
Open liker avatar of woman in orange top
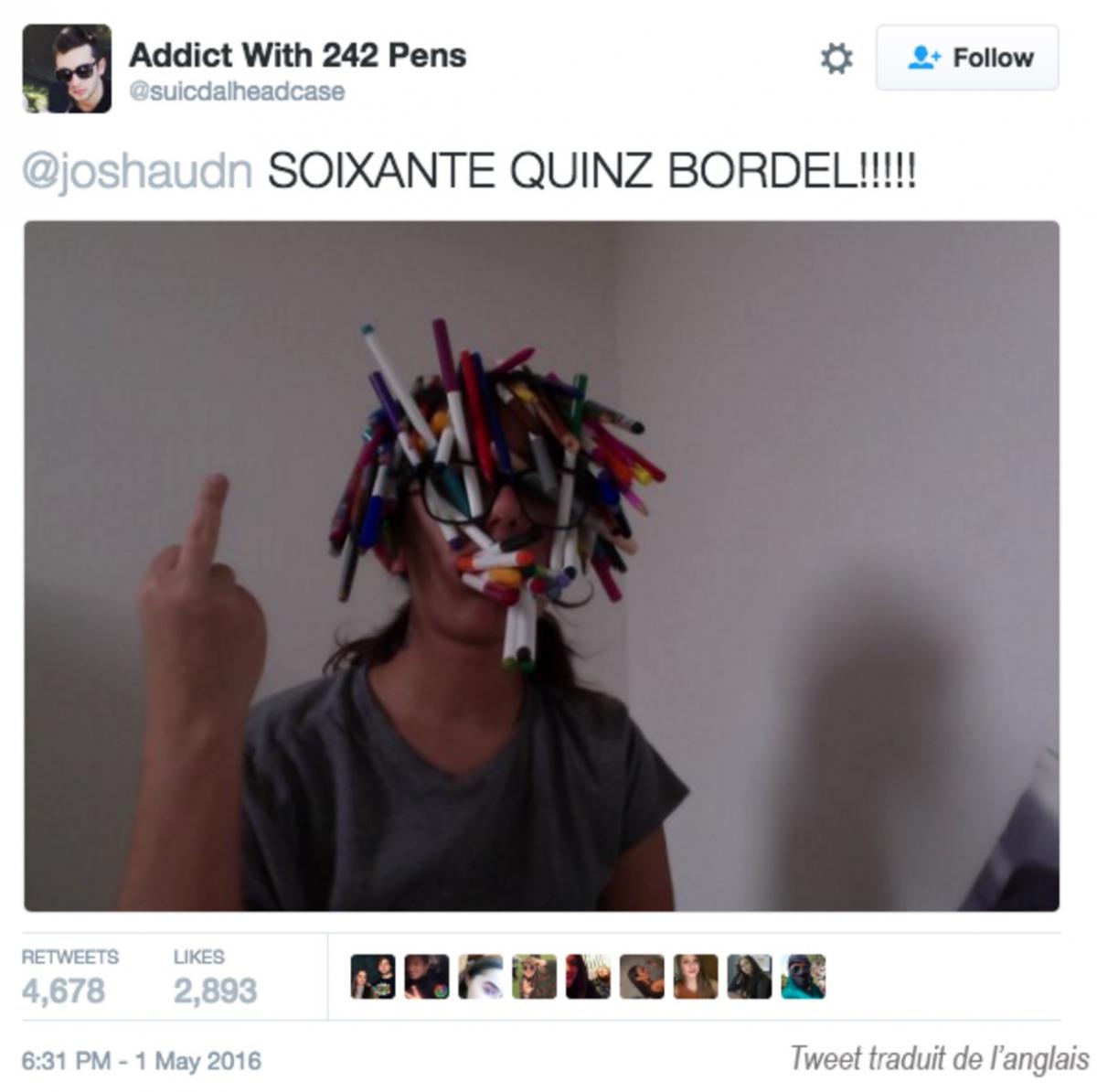[x=696, y=977]
